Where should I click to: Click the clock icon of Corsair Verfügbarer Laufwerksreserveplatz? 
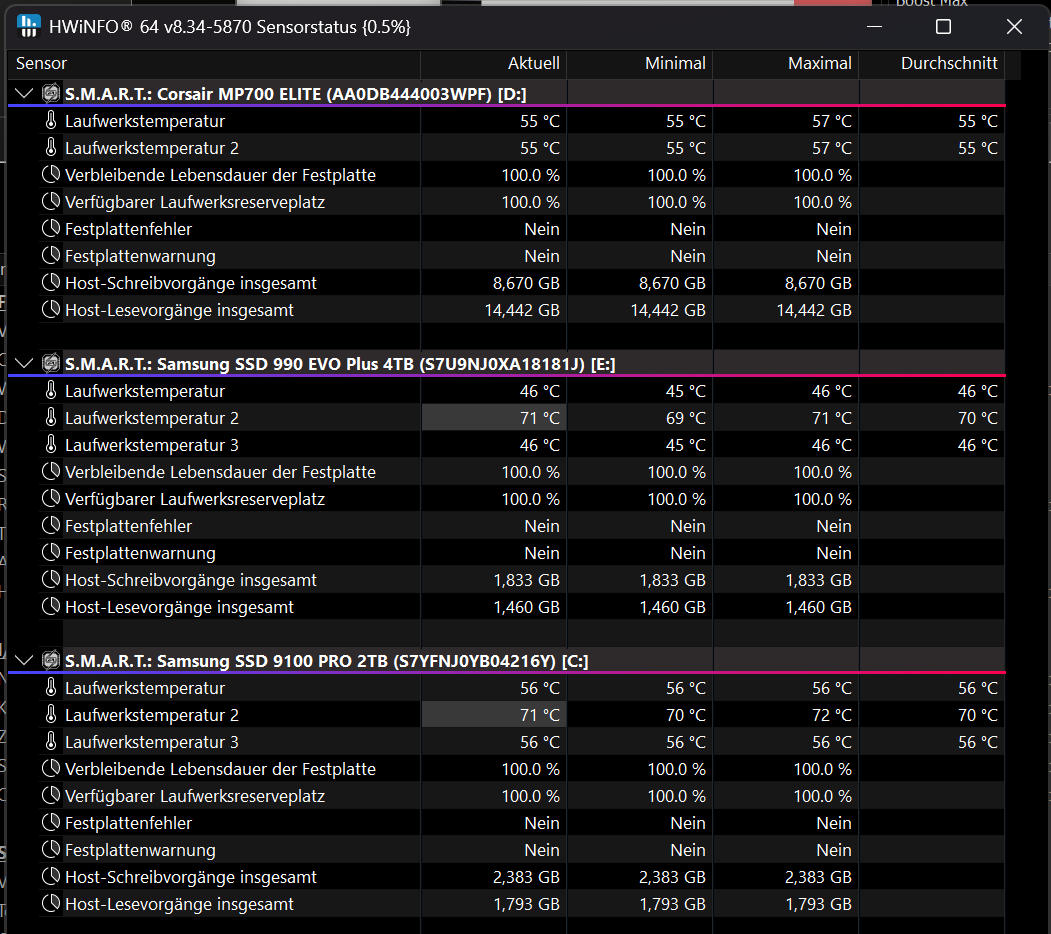51,202
